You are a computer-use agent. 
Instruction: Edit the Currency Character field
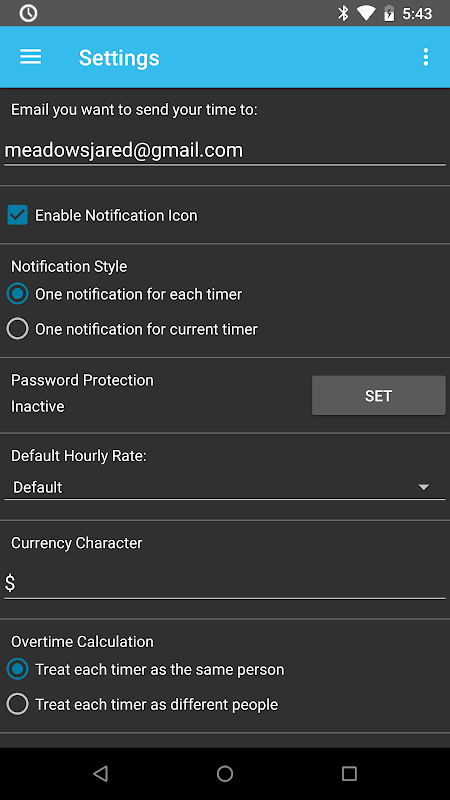click(224, 583)
